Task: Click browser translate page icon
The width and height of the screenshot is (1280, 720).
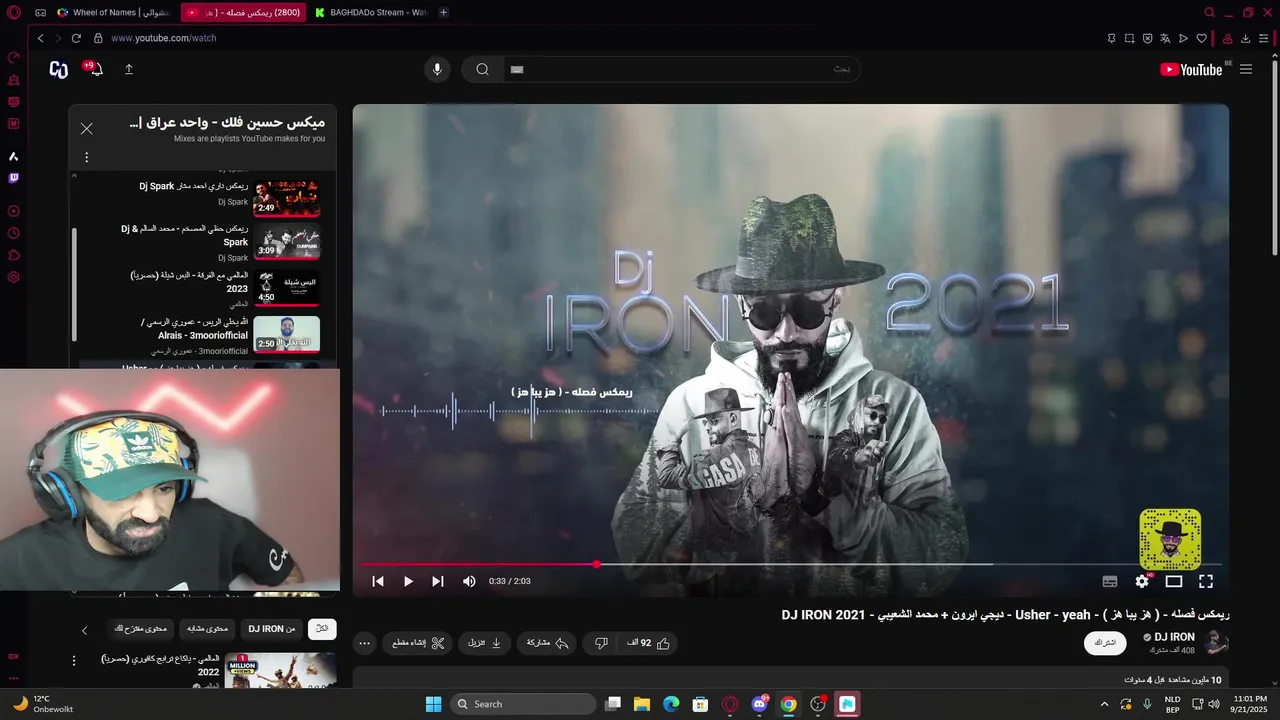Action: [1165, 38]
